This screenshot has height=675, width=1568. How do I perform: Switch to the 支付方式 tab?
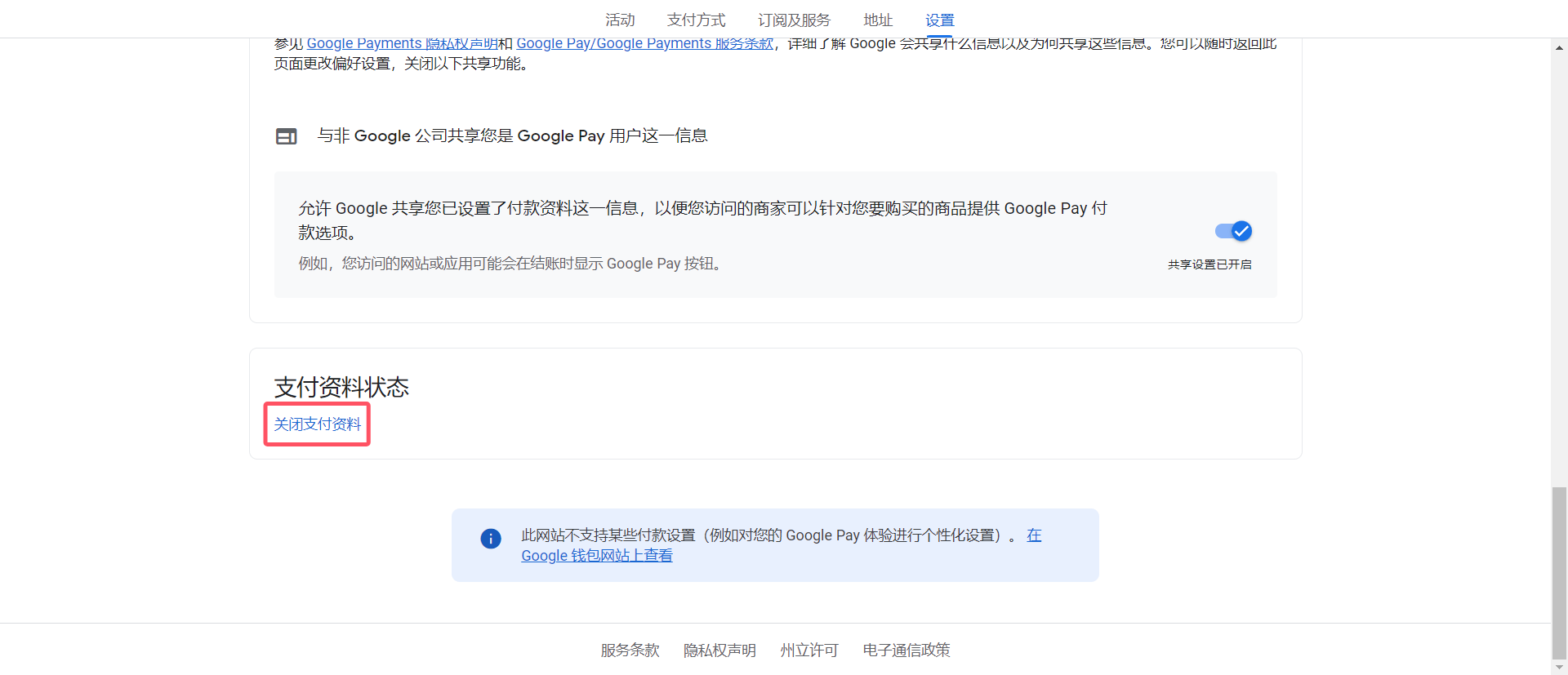[x=696, y=20]
